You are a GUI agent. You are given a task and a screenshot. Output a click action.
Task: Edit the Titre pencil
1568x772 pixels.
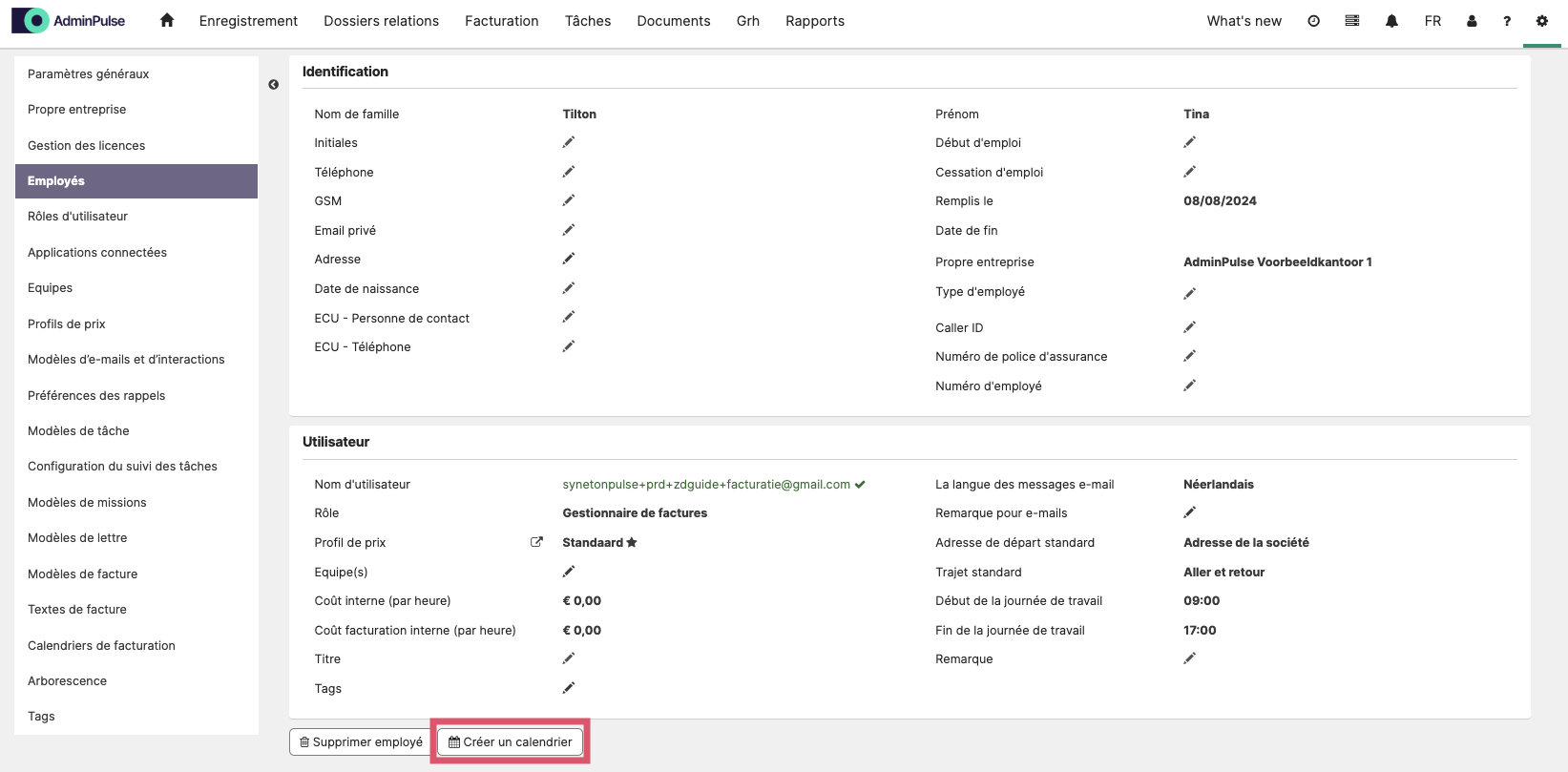point(569,658)
